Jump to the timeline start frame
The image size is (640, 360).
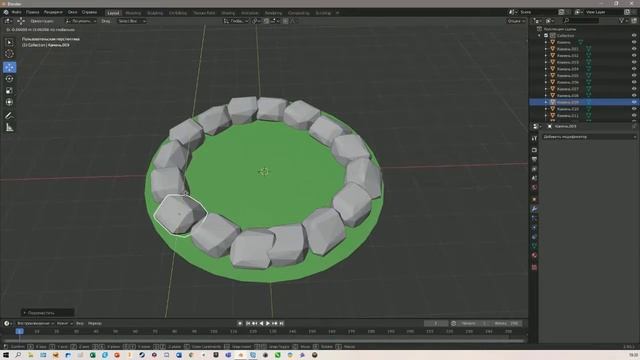pyautogui.click(x=248, y=323)
